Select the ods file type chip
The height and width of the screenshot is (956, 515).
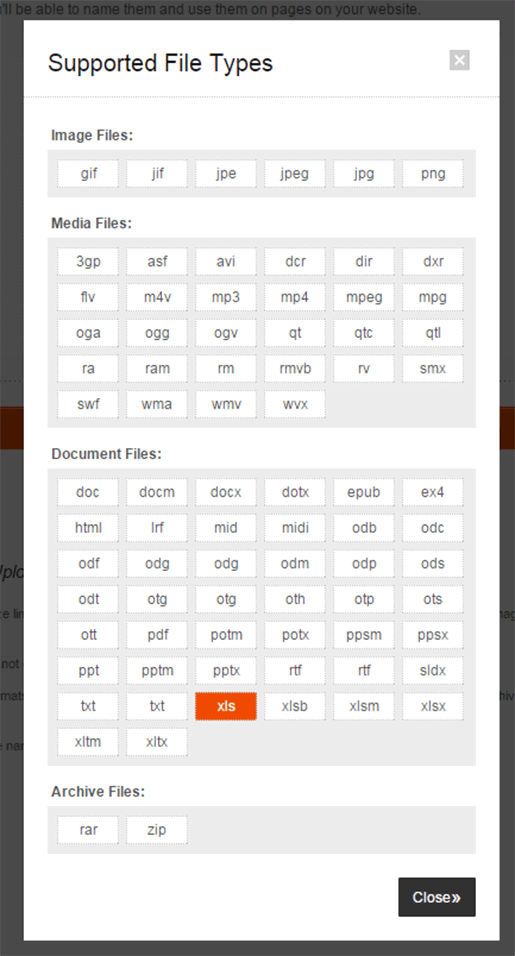[433, 563]
